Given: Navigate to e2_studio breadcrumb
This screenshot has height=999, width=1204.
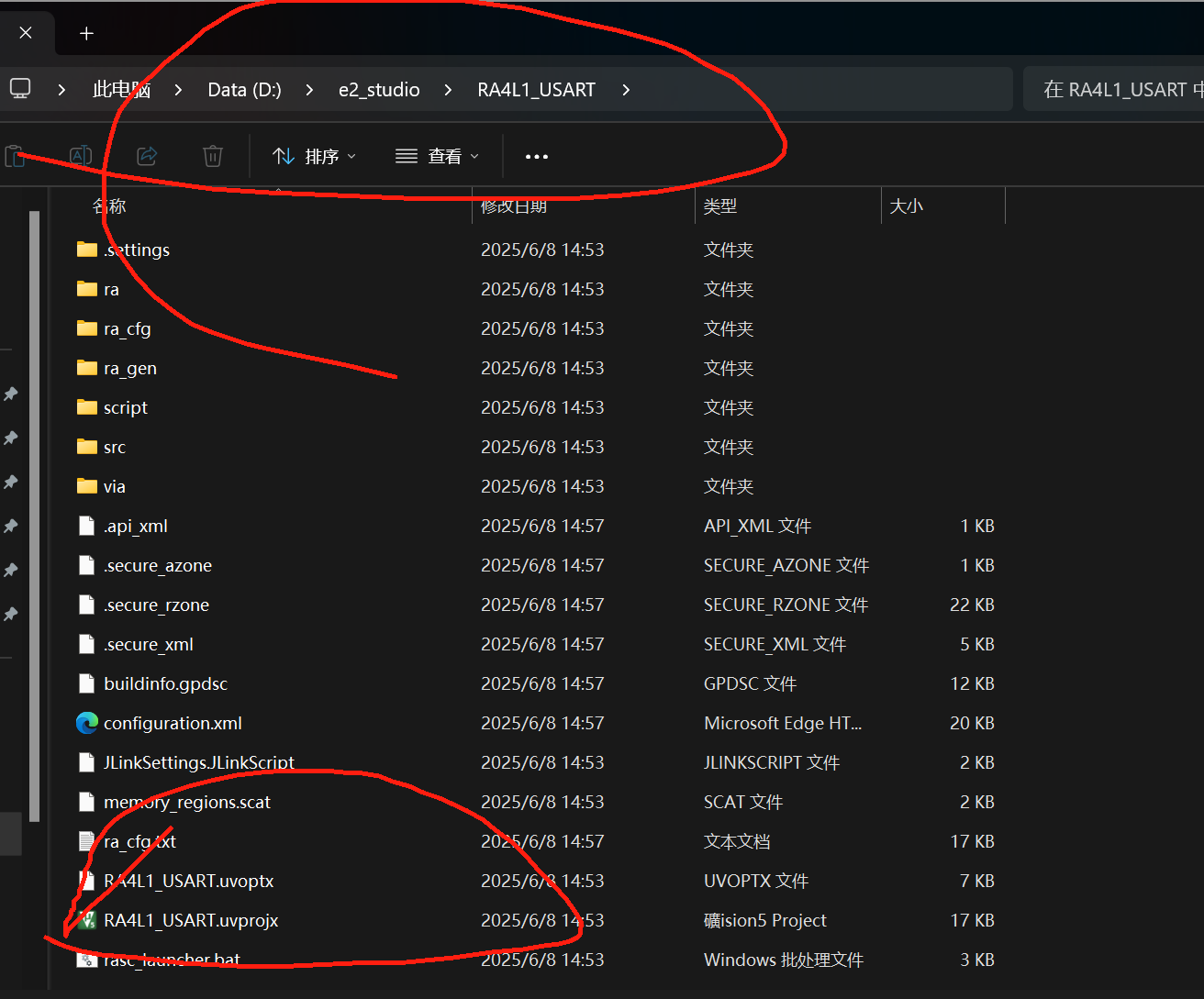Looking at the screenshot, I should tap(379, 90).
